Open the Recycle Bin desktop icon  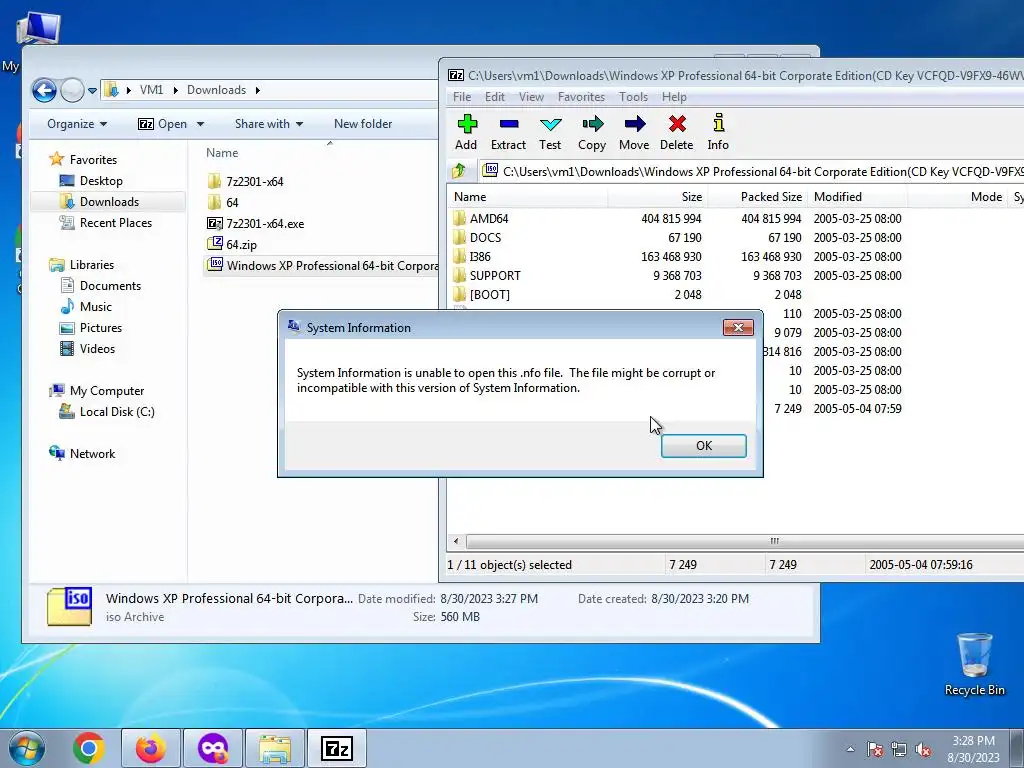(x=974, y=664)
